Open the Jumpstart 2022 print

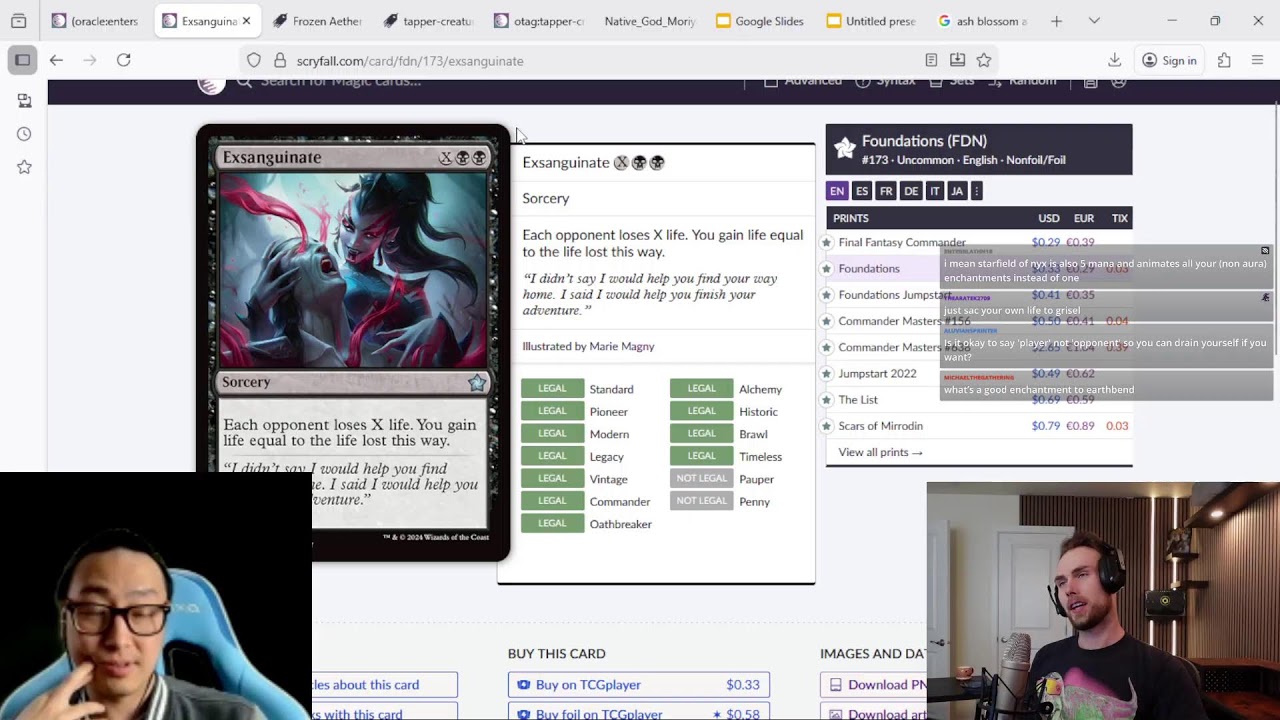(x=878, y=373)
